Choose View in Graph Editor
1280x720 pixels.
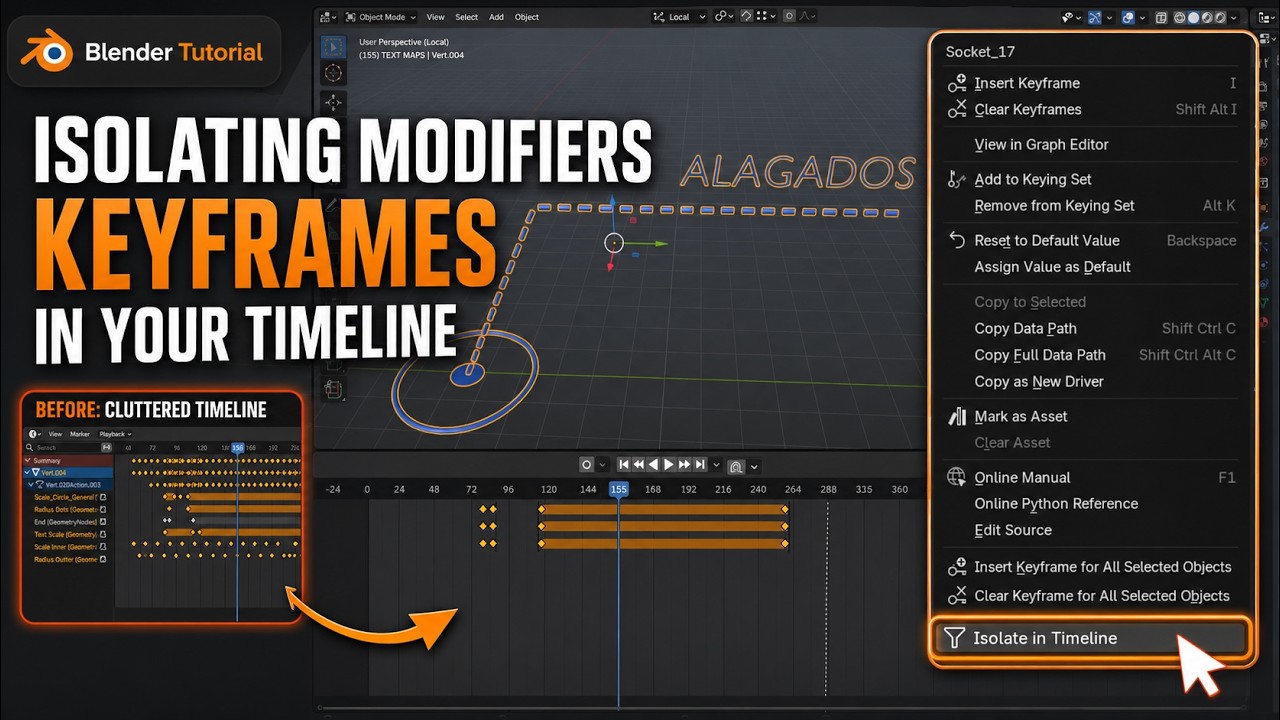[1041, 144]
